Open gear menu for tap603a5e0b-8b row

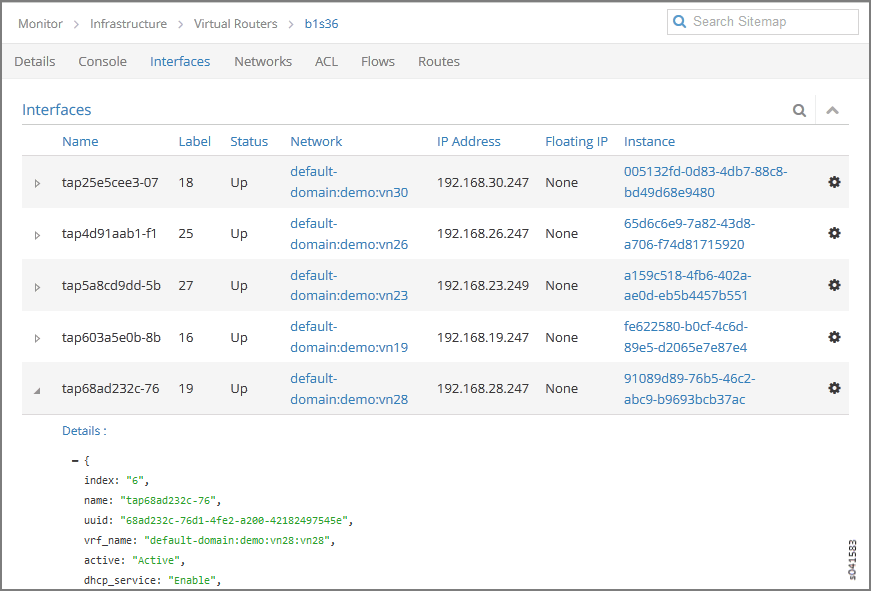(x=834, y=337)
